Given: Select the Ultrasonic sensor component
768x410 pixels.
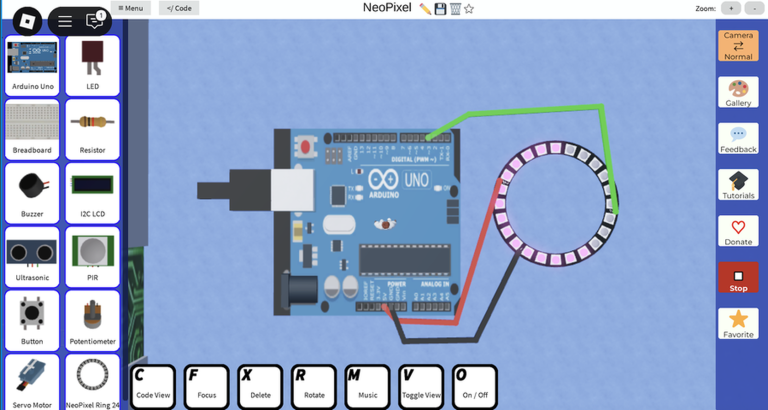Looking at the screenshot, I should click(32, 257).
